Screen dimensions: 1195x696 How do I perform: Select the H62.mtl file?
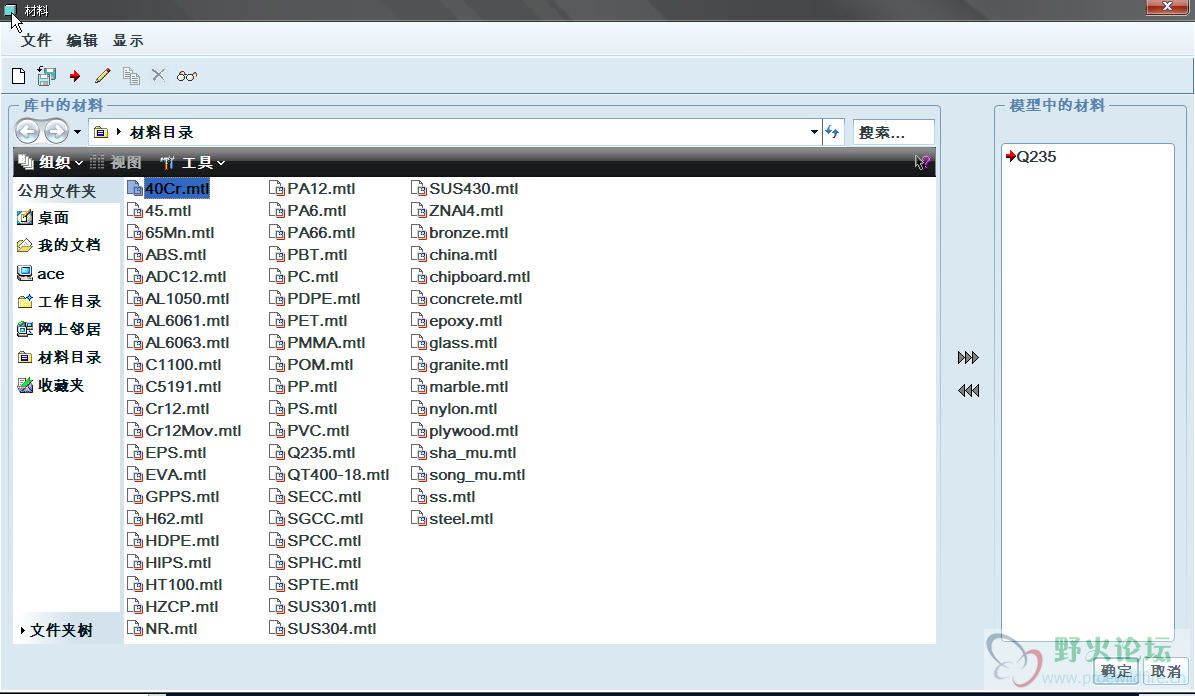click(165, 519)
